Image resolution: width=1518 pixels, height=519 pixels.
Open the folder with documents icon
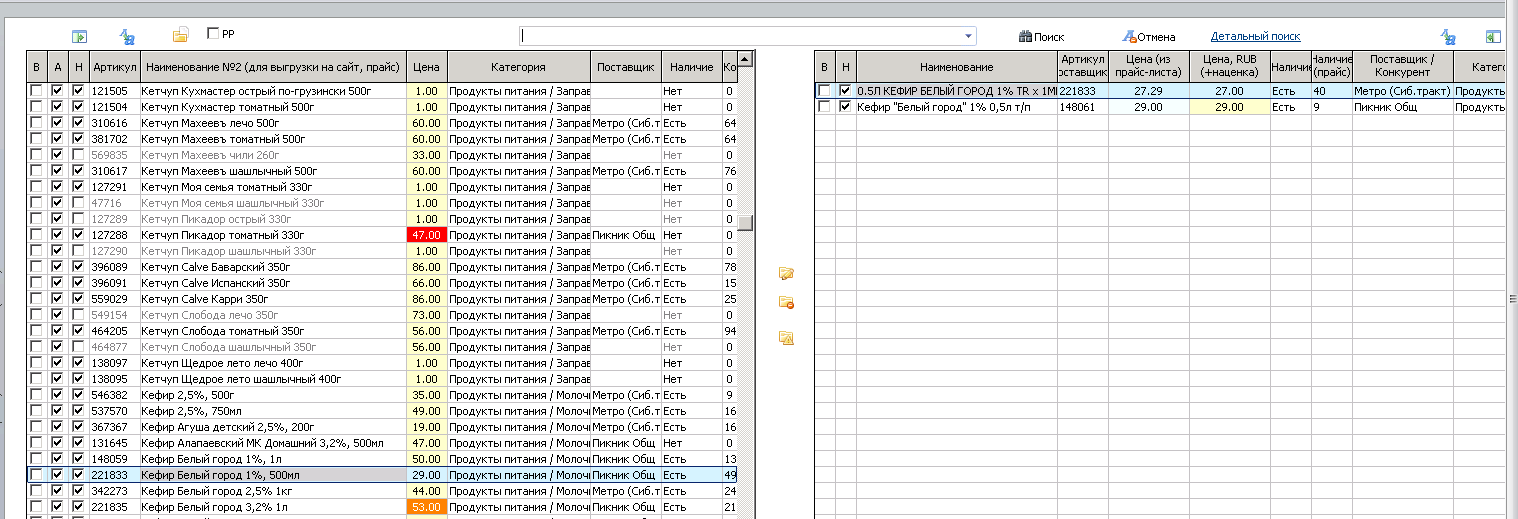pos(181,36)
